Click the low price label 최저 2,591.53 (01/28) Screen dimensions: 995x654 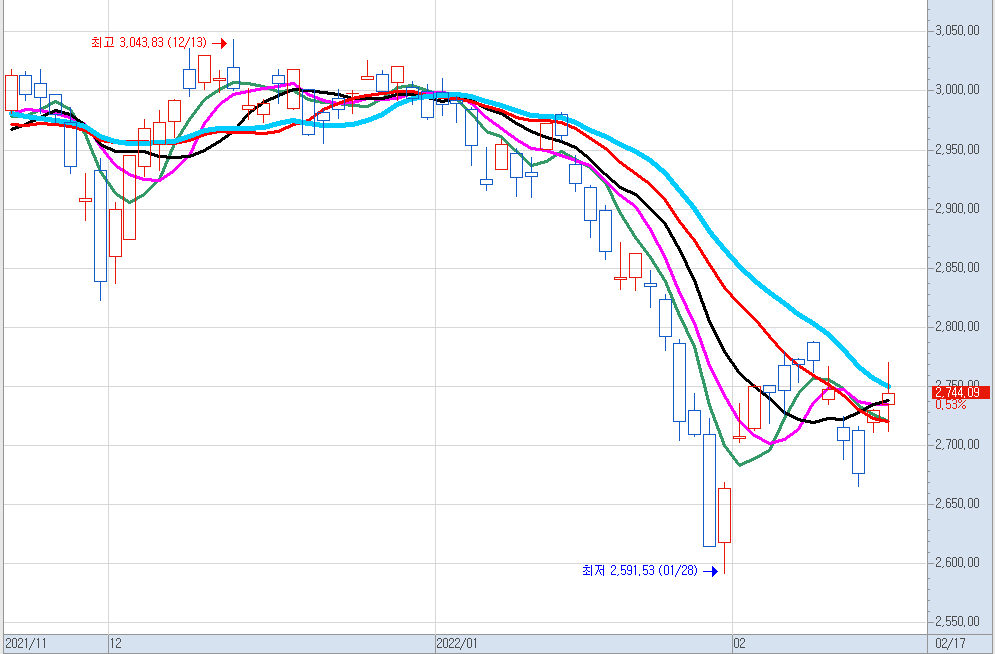(640, 571)
